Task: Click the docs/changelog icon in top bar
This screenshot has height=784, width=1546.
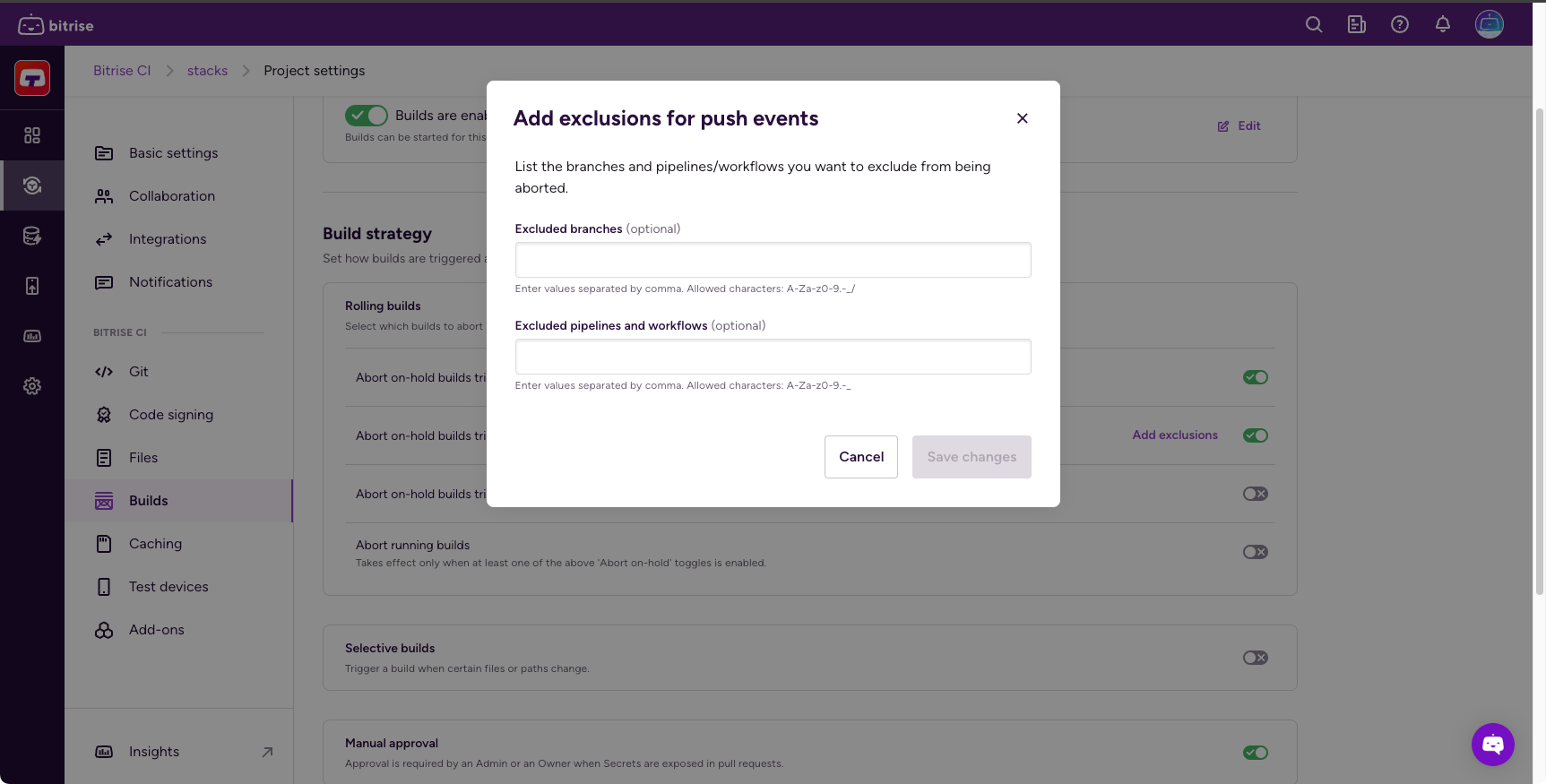Action: (1357, 24)
